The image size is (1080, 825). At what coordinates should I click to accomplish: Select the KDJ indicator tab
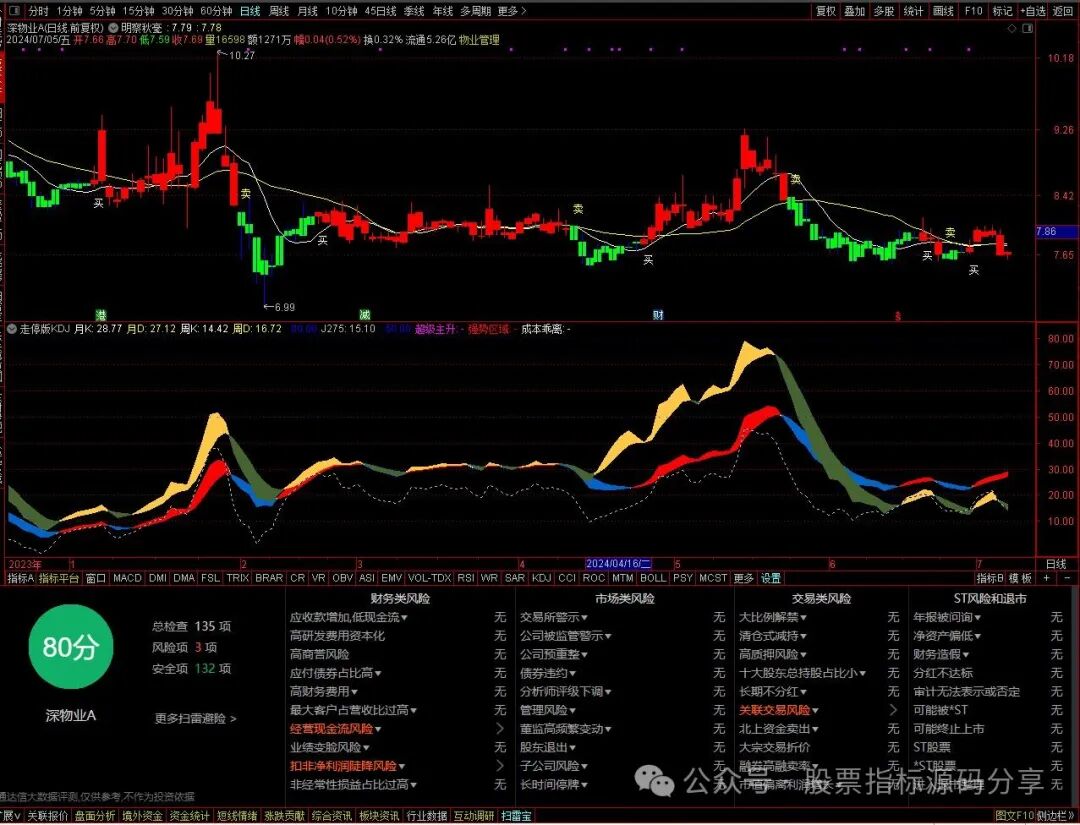coord(542,578)
